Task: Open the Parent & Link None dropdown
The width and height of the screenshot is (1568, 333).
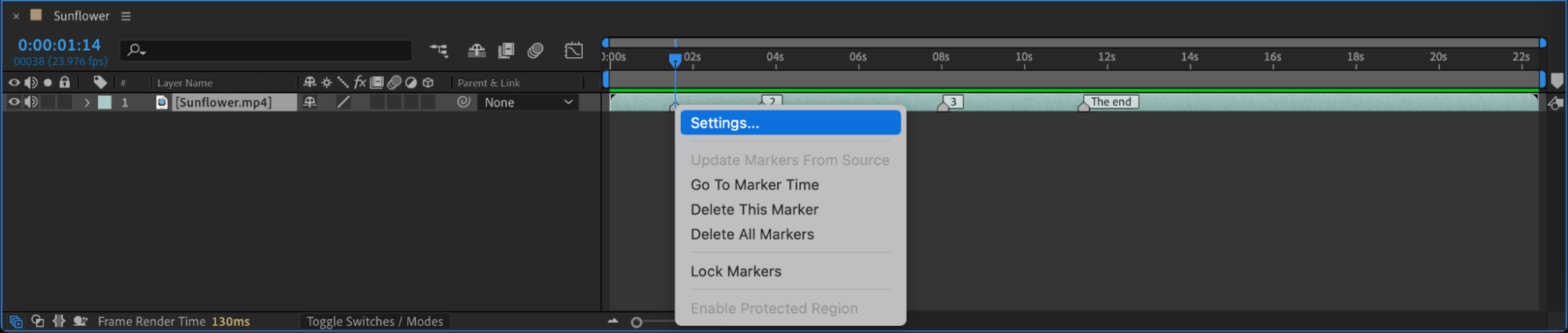Action: coord(528,103)
